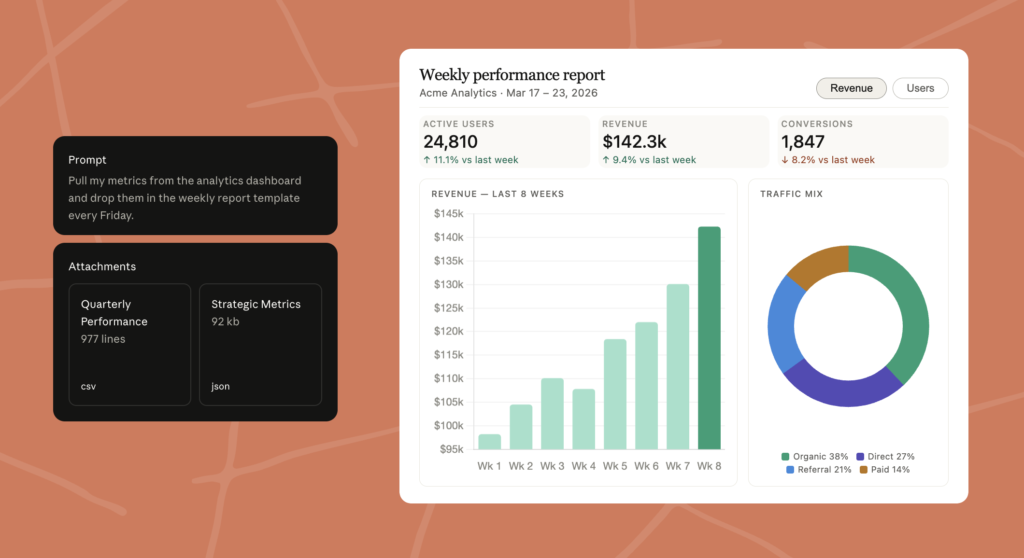Select the Wk 4 revenue bar
The height and width of the screenshot is (558, 1024).
coord(584,419)
